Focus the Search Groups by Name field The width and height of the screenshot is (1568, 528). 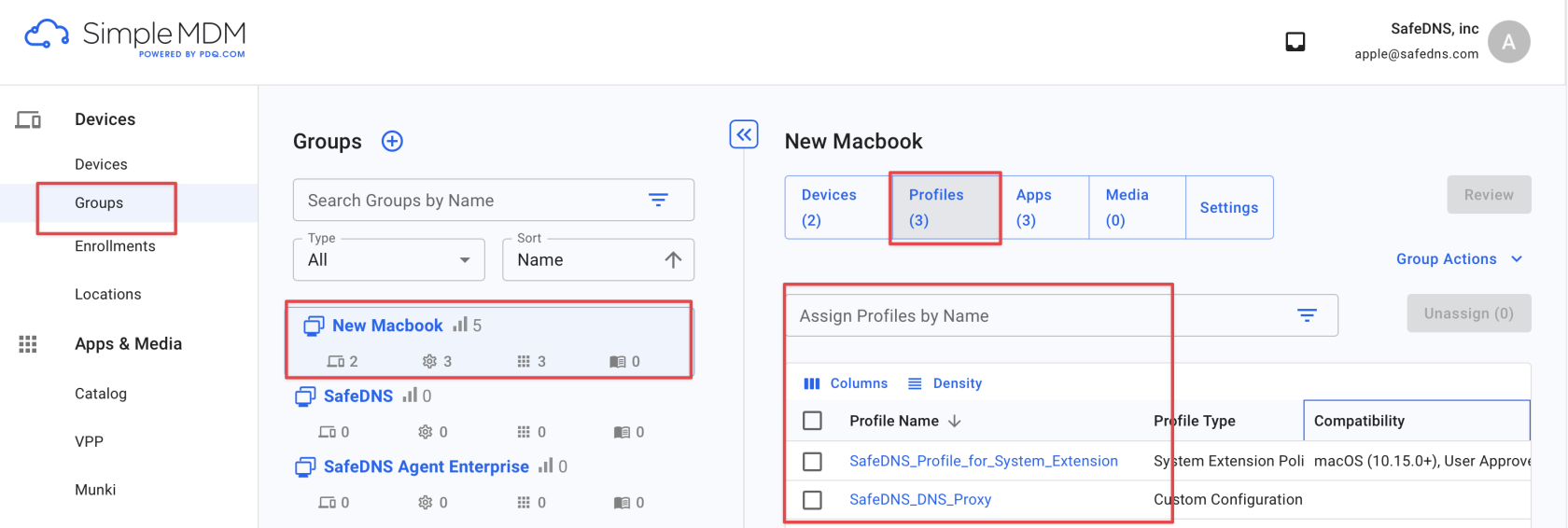pyautogui.click(x=493, y=200)
